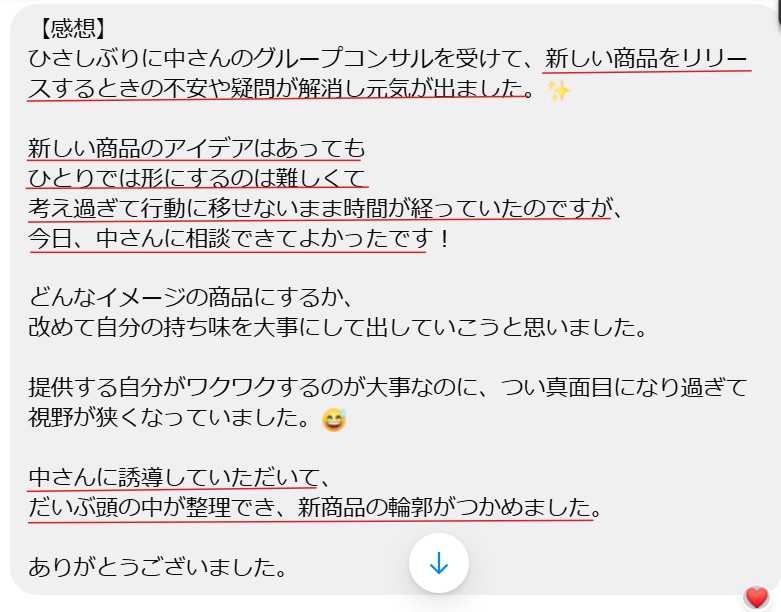The image size is (781, 612).
Task: Click the line スするときの不安や疑問が解消し
Action: pos(281,89)
